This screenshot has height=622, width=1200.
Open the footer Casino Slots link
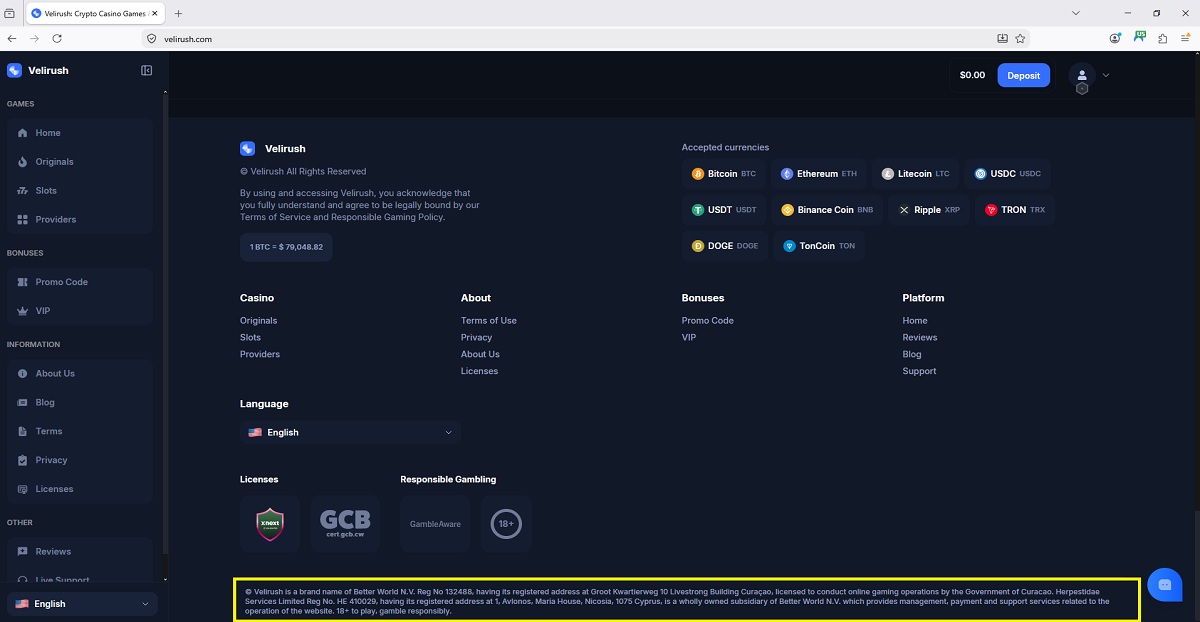[251, 338]
